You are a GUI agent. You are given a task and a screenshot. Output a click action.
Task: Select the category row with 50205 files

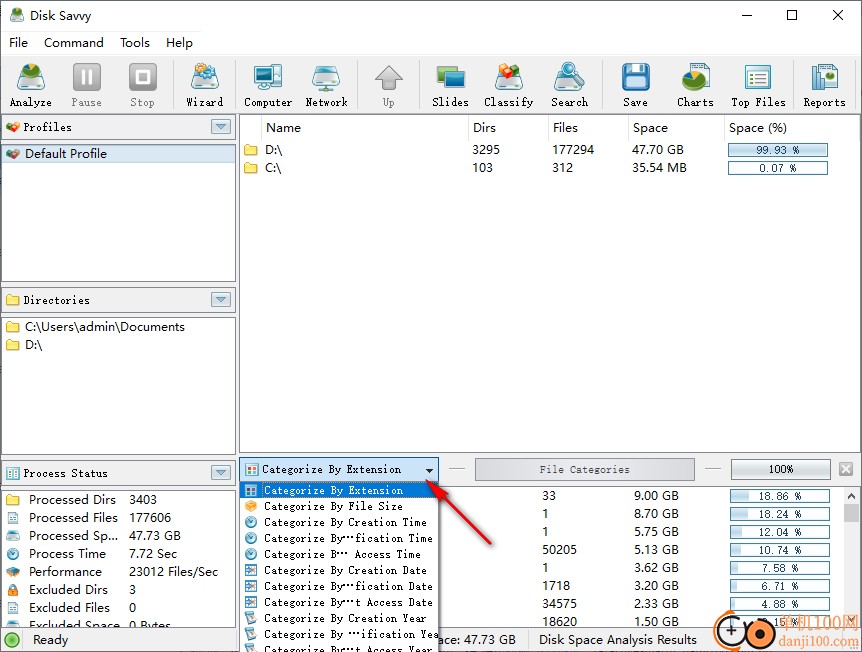638,550
